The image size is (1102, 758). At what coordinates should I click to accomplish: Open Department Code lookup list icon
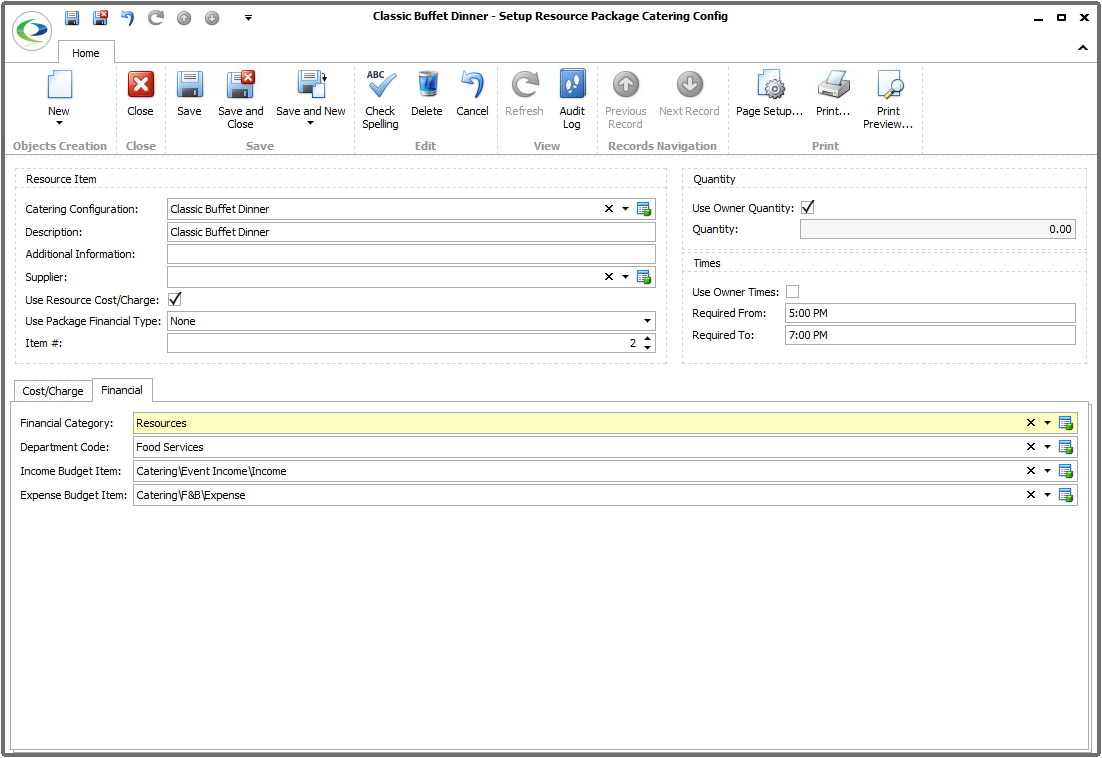pyautogui.click(x=1065, y=447)
